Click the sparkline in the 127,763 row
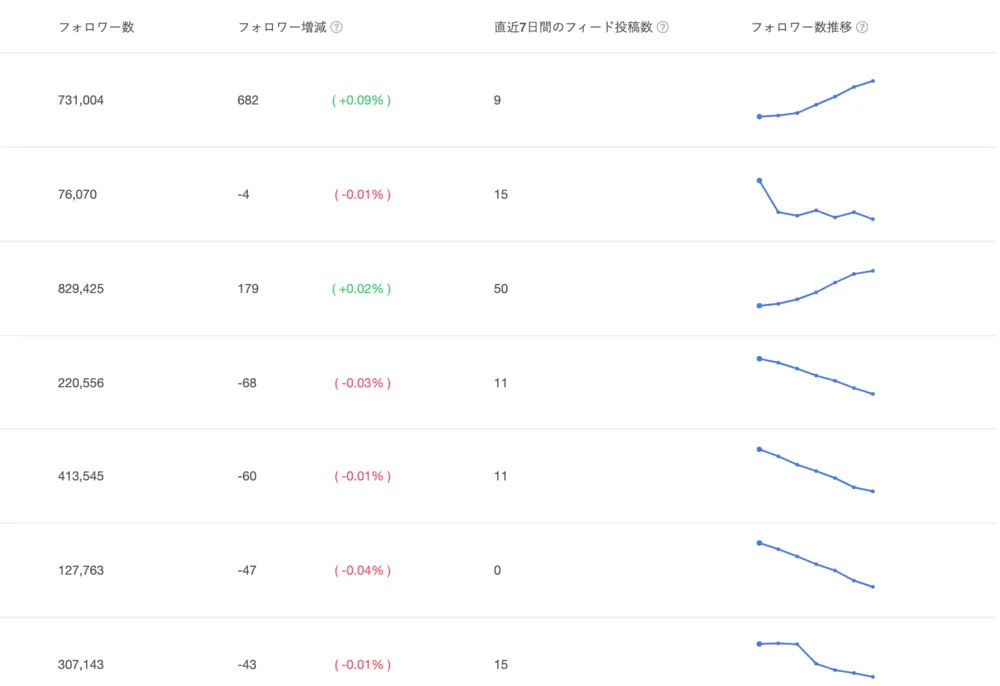 (816, 564)
